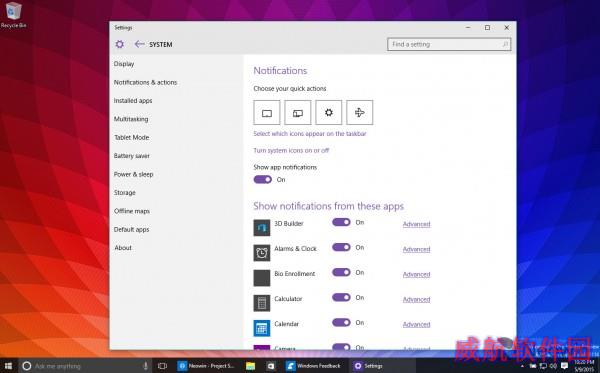Click the Notifications heading text
The width and height of the screenshot is (600, 373).
click(x=280, y=71)
